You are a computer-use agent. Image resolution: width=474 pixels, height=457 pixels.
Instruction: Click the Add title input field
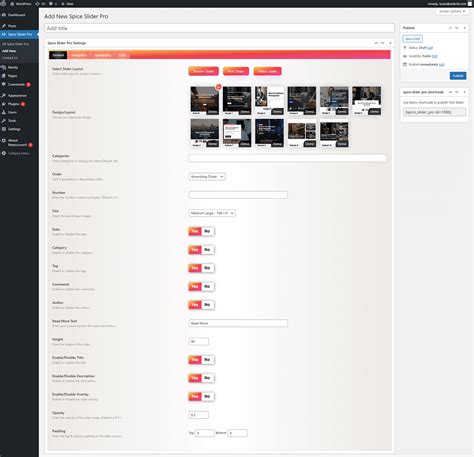click(x=219, y=28)
